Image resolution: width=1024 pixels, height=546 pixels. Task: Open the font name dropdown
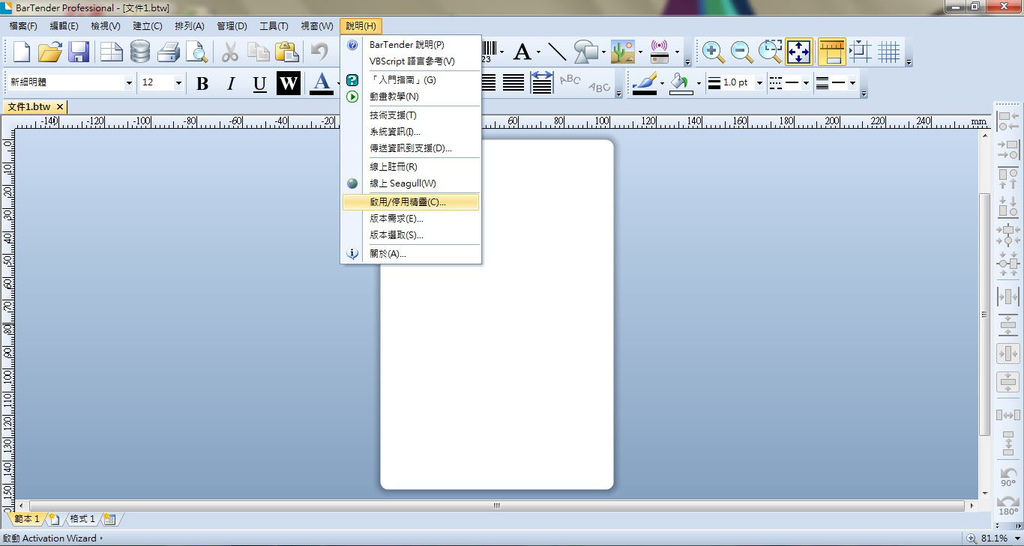point(129,83)
